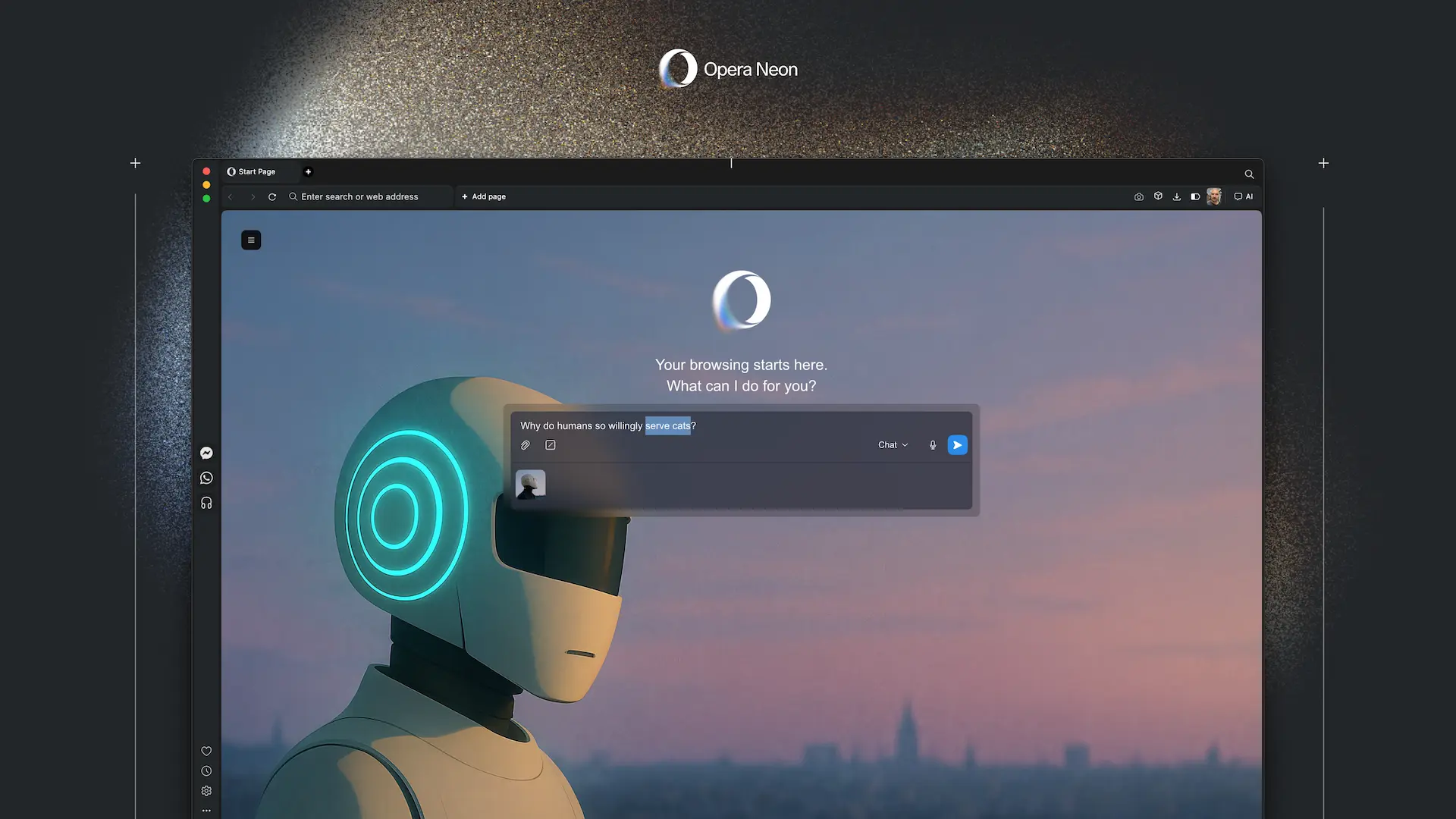Click the Add page button
This screenshot has width=1456, height=819.
pyautogui.click(x=483, y=196)
